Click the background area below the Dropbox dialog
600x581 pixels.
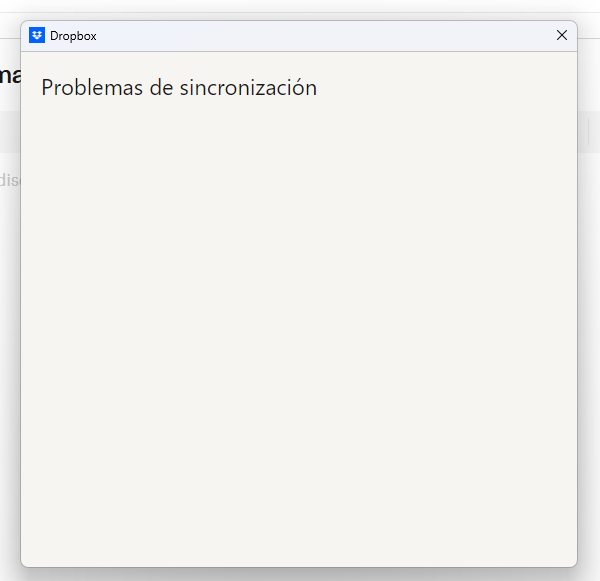300,574
